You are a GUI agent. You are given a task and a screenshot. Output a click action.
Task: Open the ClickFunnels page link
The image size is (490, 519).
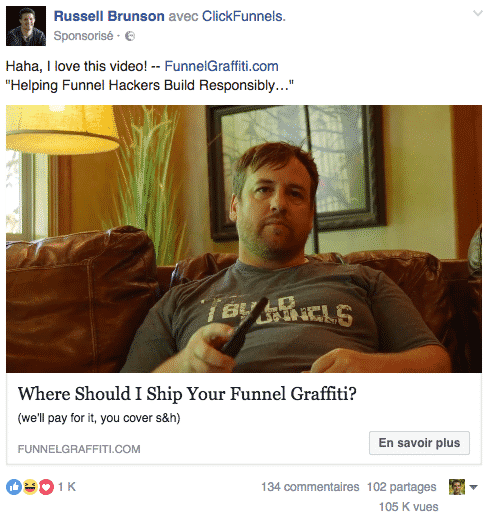point(244,16)
